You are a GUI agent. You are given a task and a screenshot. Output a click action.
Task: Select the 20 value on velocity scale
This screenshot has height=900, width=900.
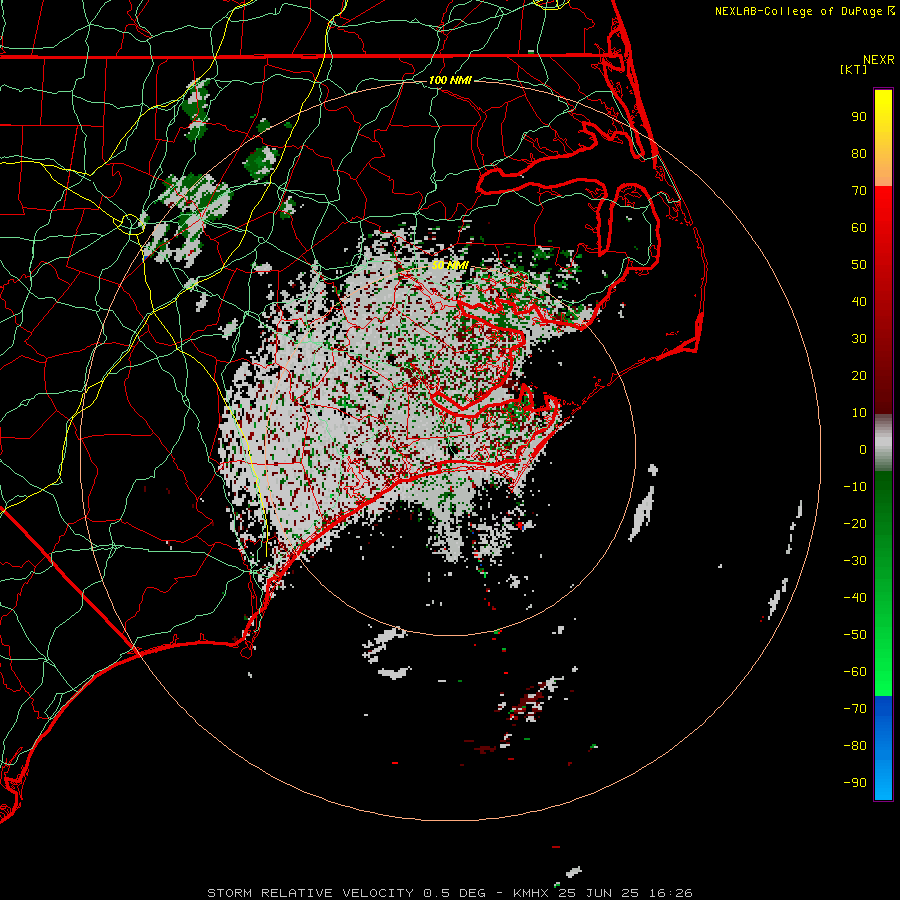tap(859, 375)
